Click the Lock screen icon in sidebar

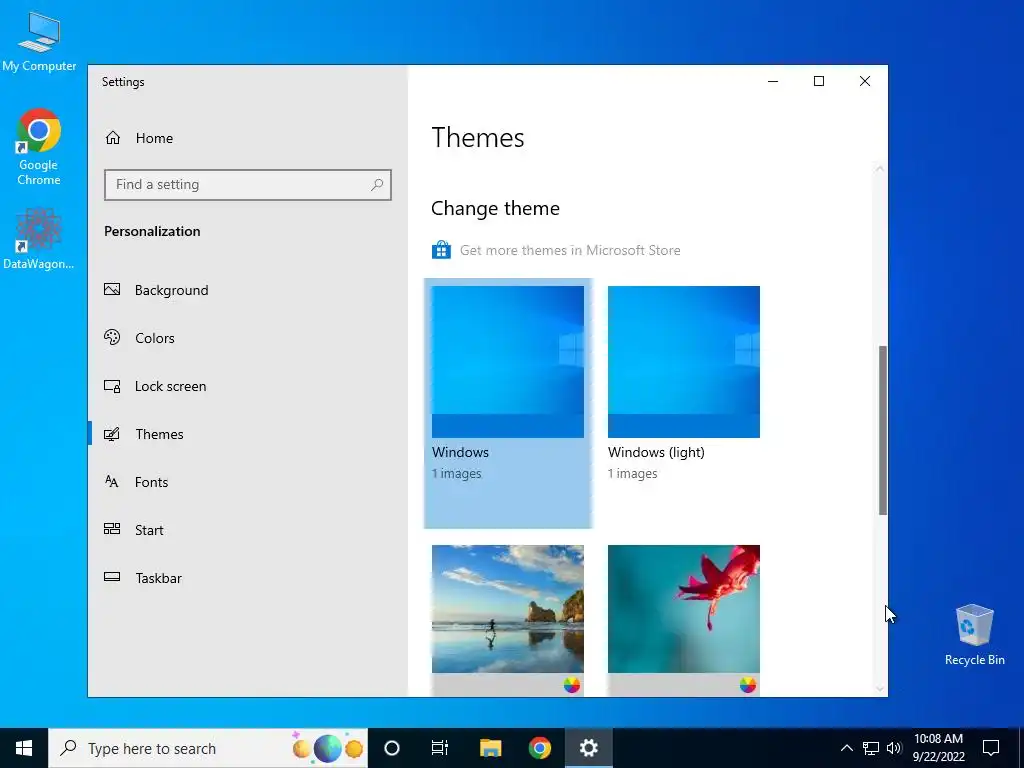112,386
